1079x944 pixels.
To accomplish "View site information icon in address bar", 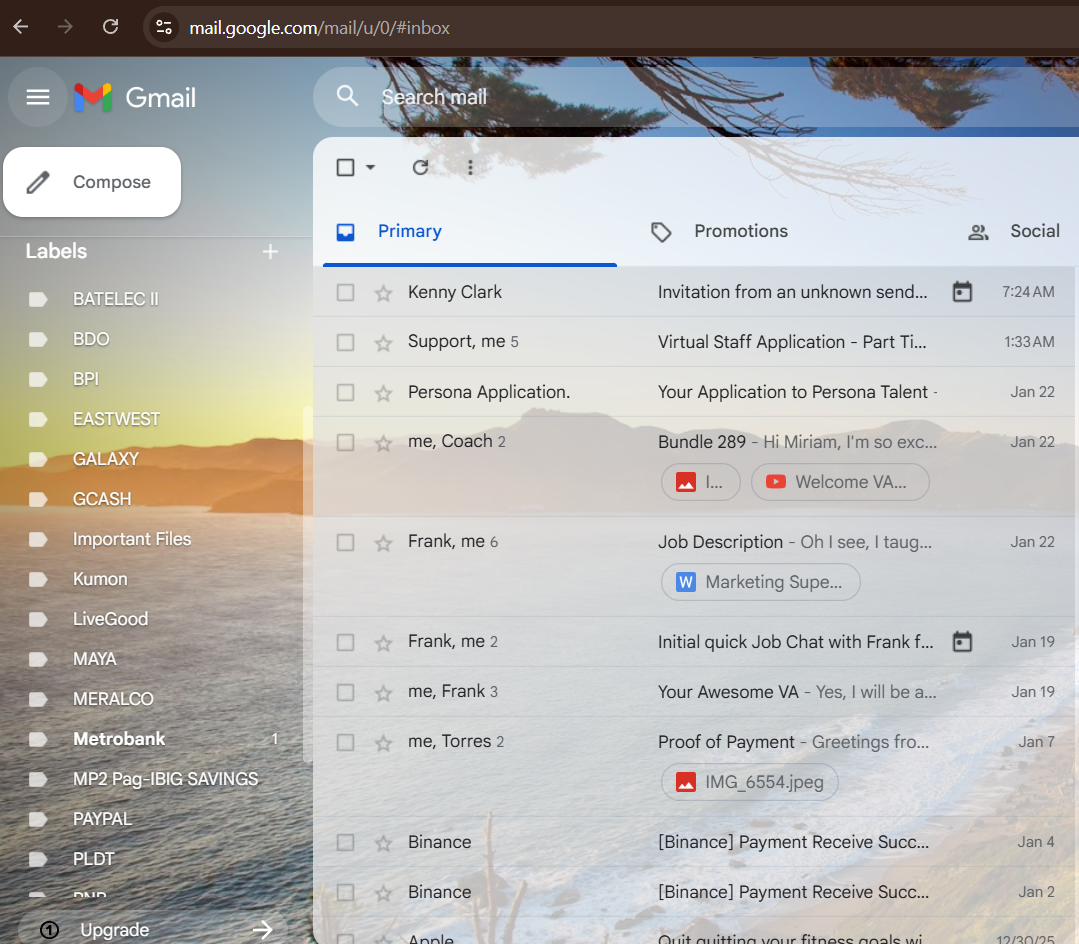I will (164, 28).
